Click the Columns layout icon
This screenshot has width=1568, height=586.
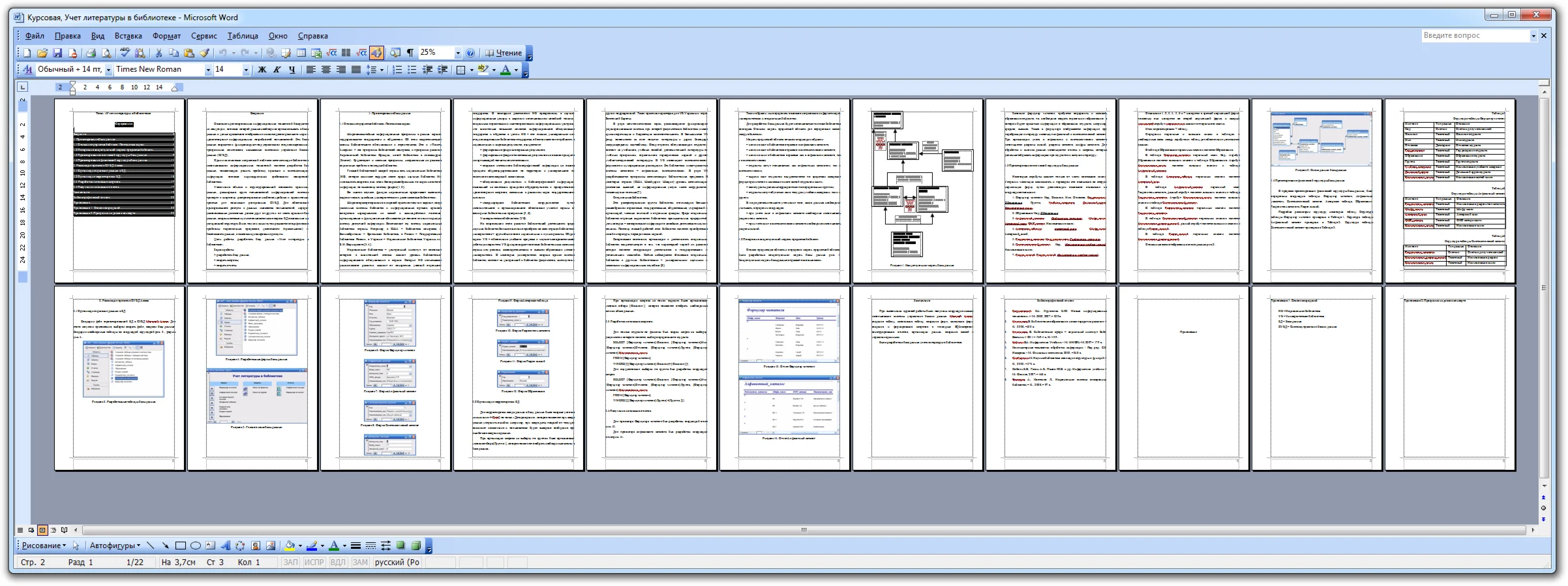(346, 53)
